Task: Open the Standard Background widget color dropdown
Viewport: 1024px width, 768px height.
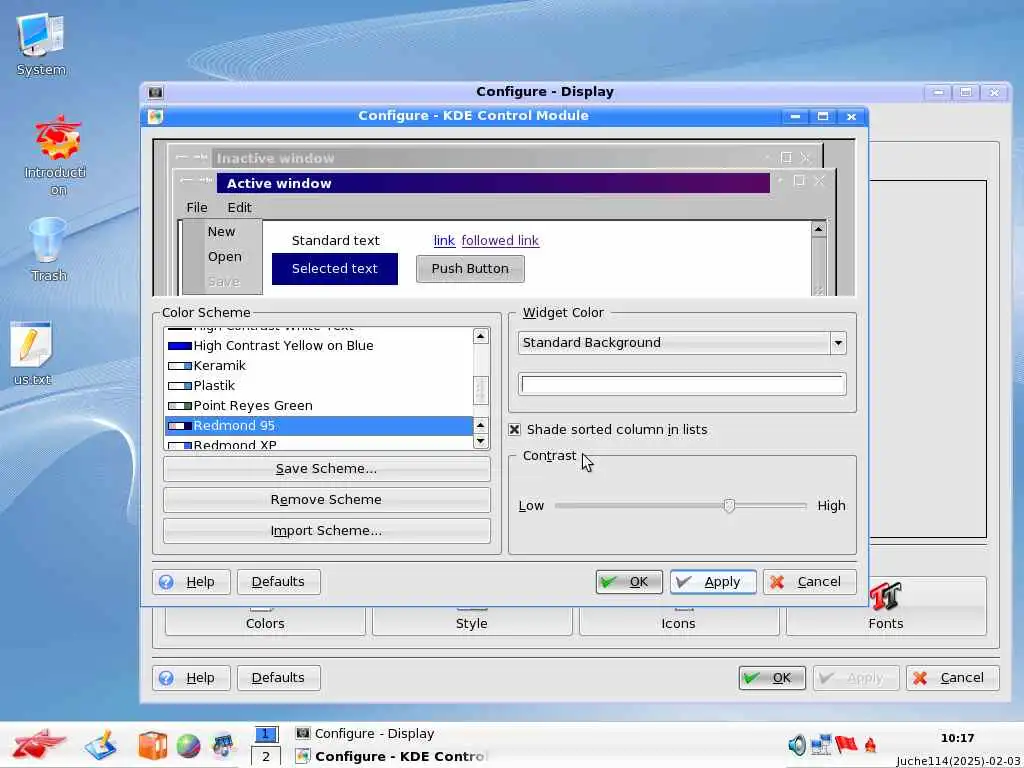Action: [x=682, y=343]
